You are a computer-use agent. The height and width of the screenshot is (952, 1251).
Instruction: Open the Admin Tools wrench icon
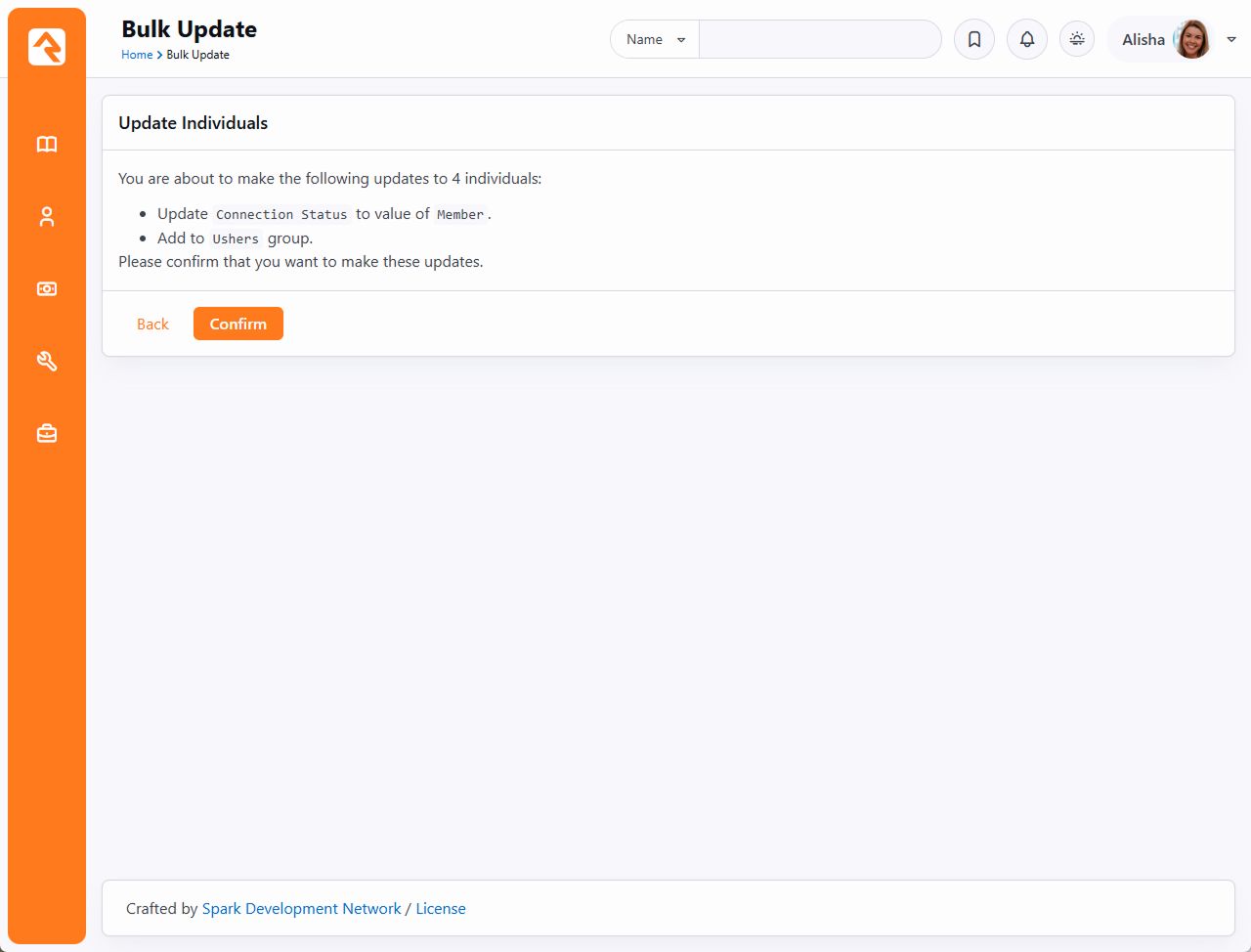[47, 362]
